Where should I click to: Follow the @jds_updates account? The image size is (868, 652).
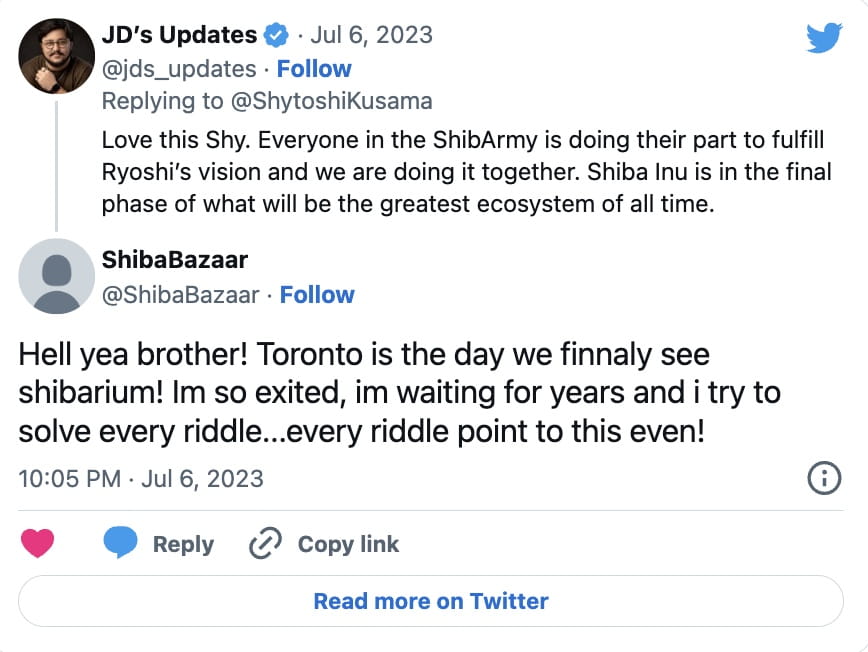[314, 69]
